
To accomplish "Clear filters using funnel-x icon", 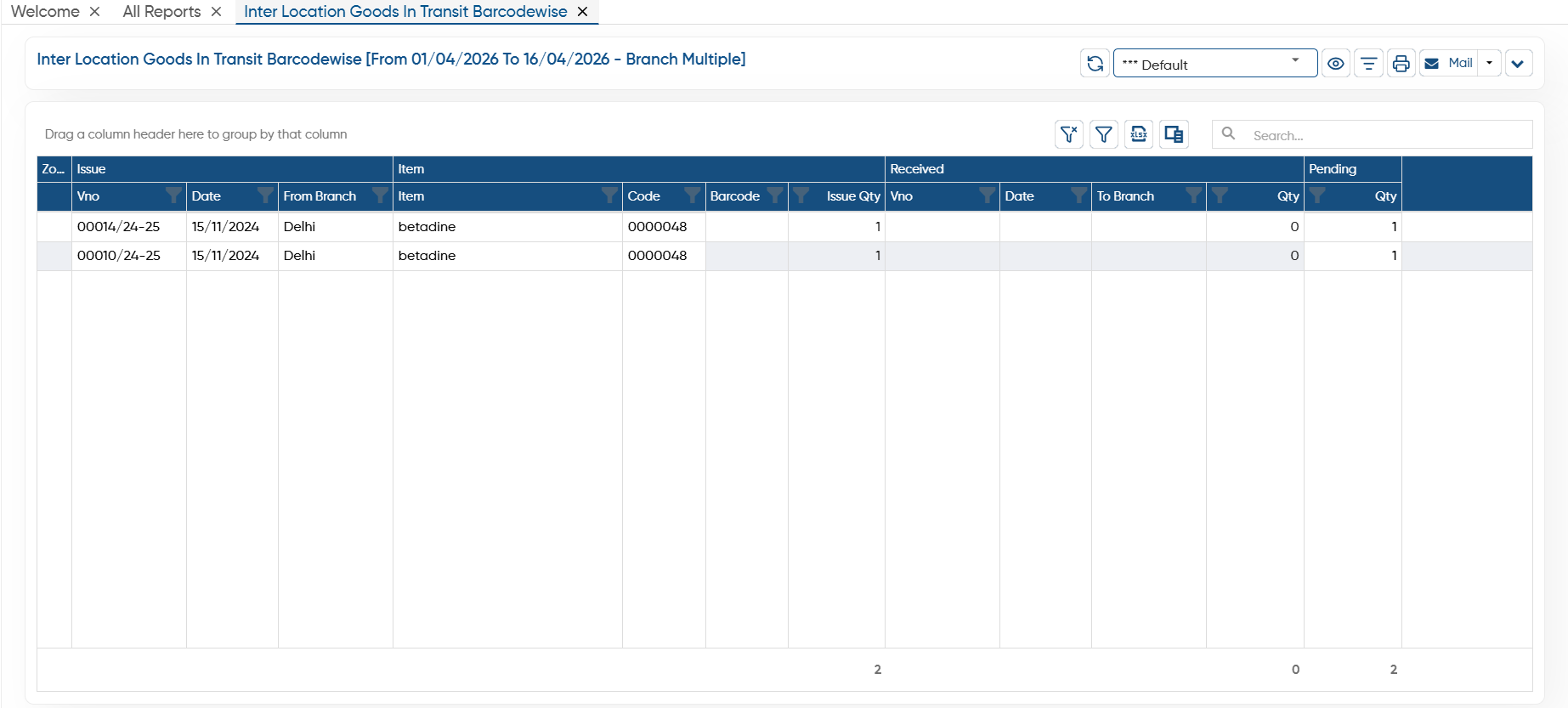I will (1069, 134).
